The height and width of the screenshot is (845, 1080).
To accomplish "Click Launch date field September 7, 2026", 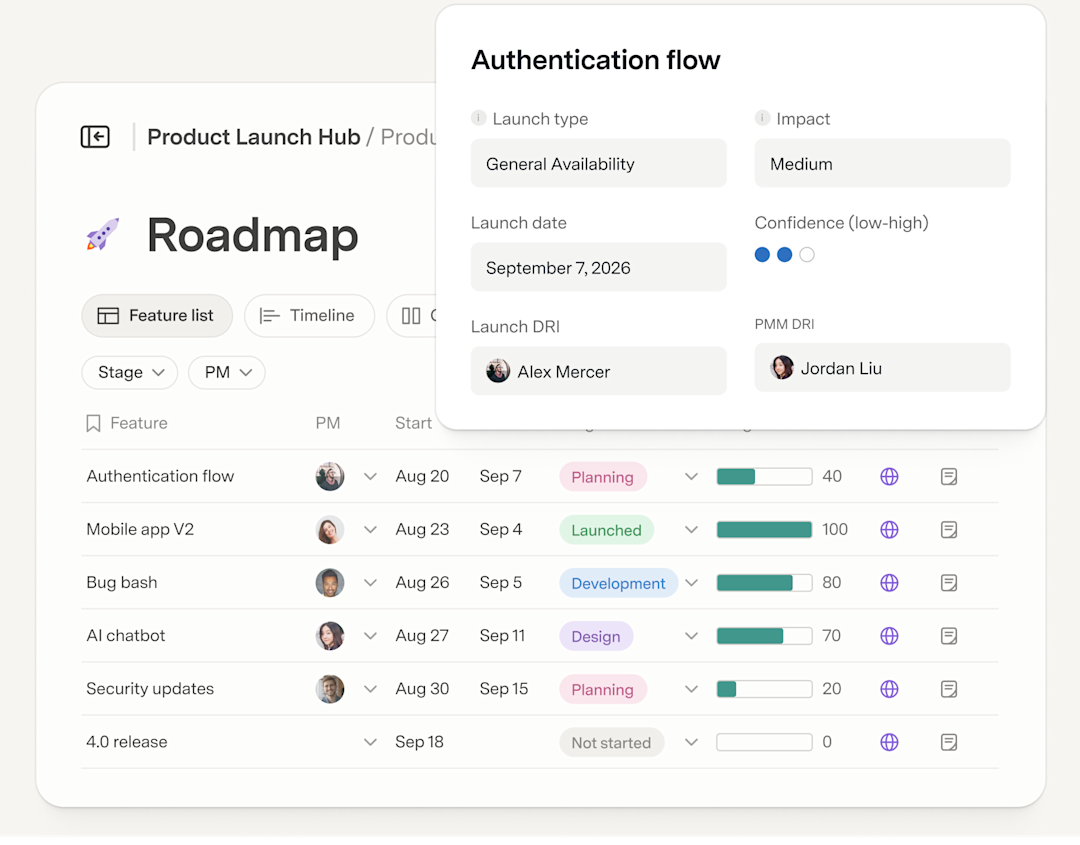I will coord(599,267).
